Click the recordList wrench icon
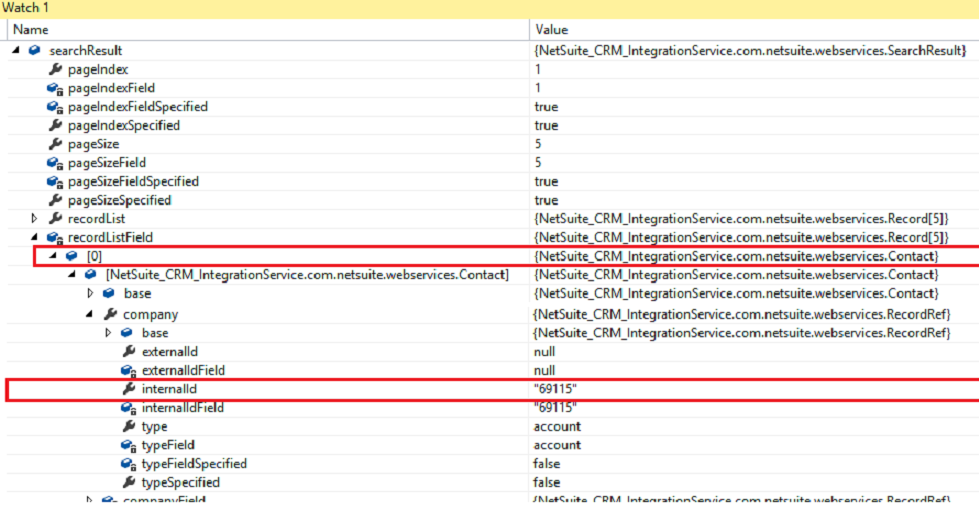 click(55, 219)
